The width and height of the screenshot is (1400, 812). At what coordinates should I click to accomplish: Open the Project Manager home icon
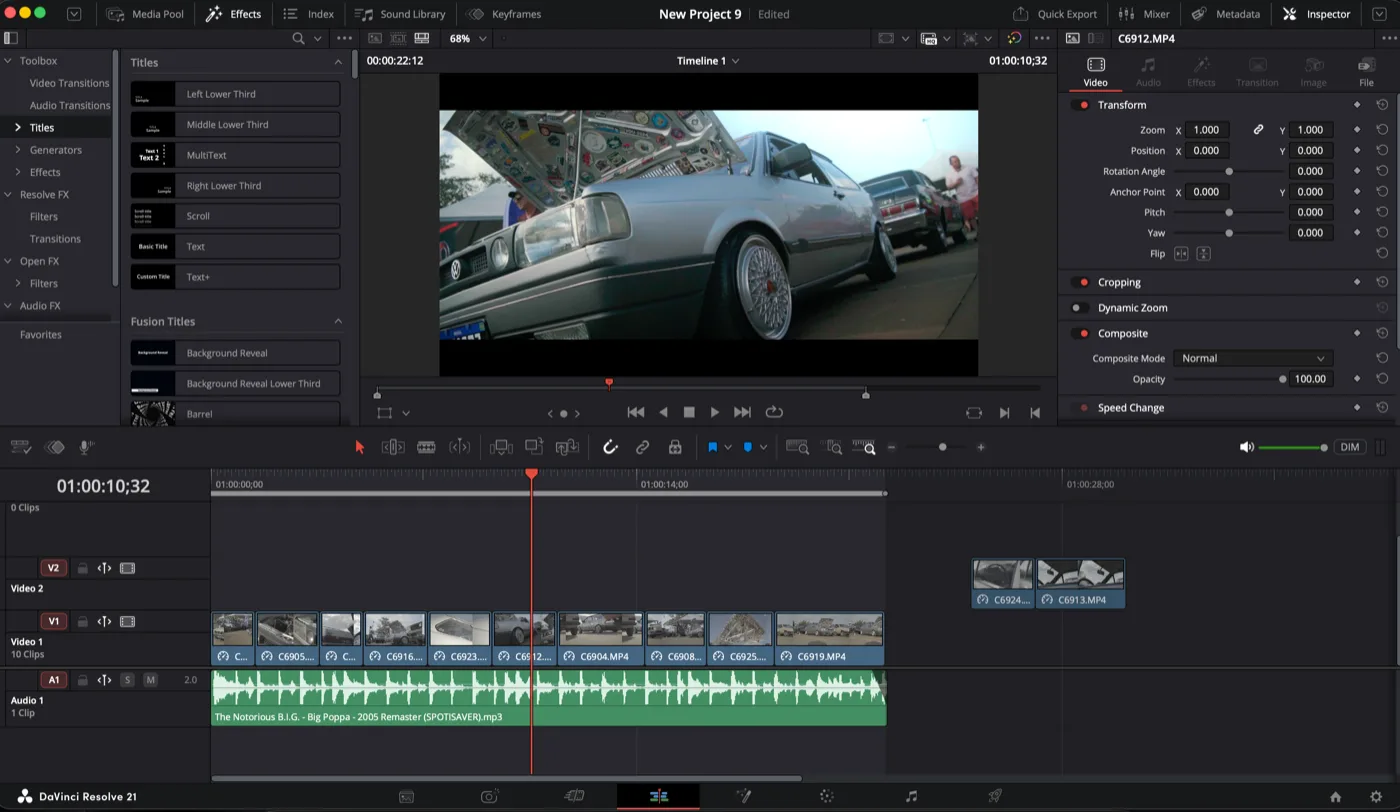[1335, 797]
